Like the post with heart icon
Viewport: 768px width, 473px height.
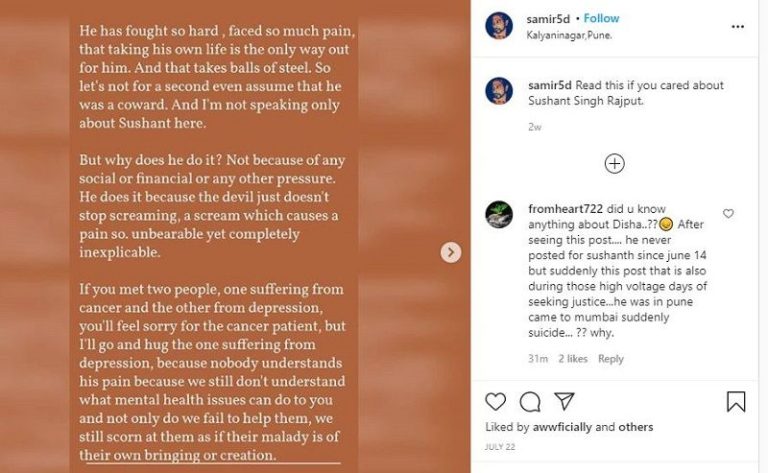(x=495, y=401)
